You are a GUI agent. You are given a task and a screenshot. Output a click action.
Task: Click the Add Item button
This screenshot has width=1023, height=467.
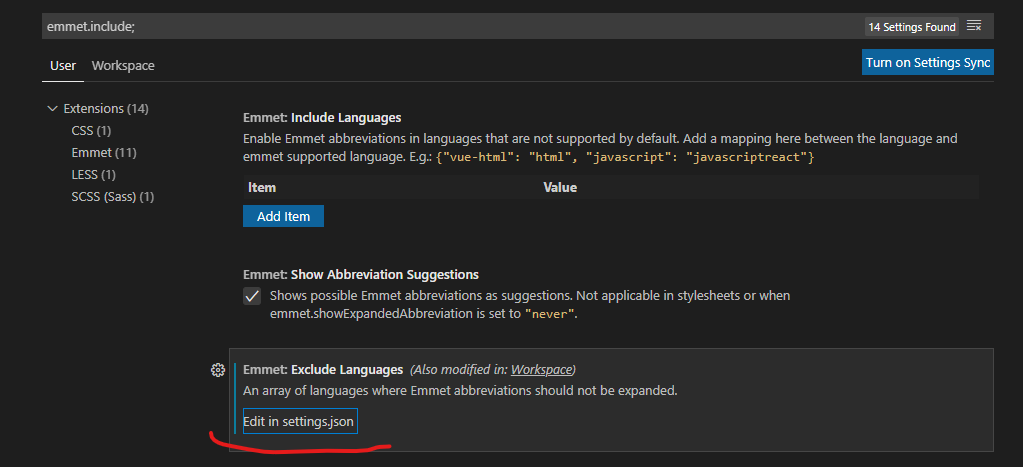coord(283,217)
